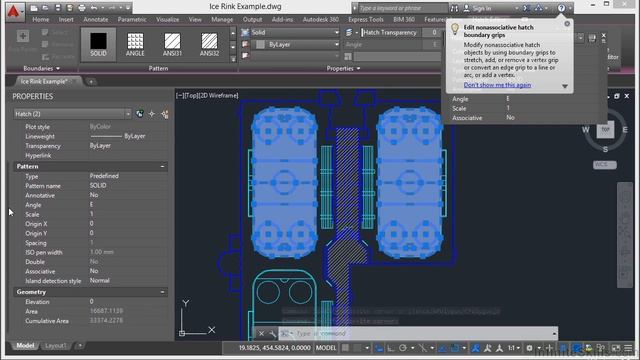
Task: Click the Associative value No in Properties
Action: [94, 271]
